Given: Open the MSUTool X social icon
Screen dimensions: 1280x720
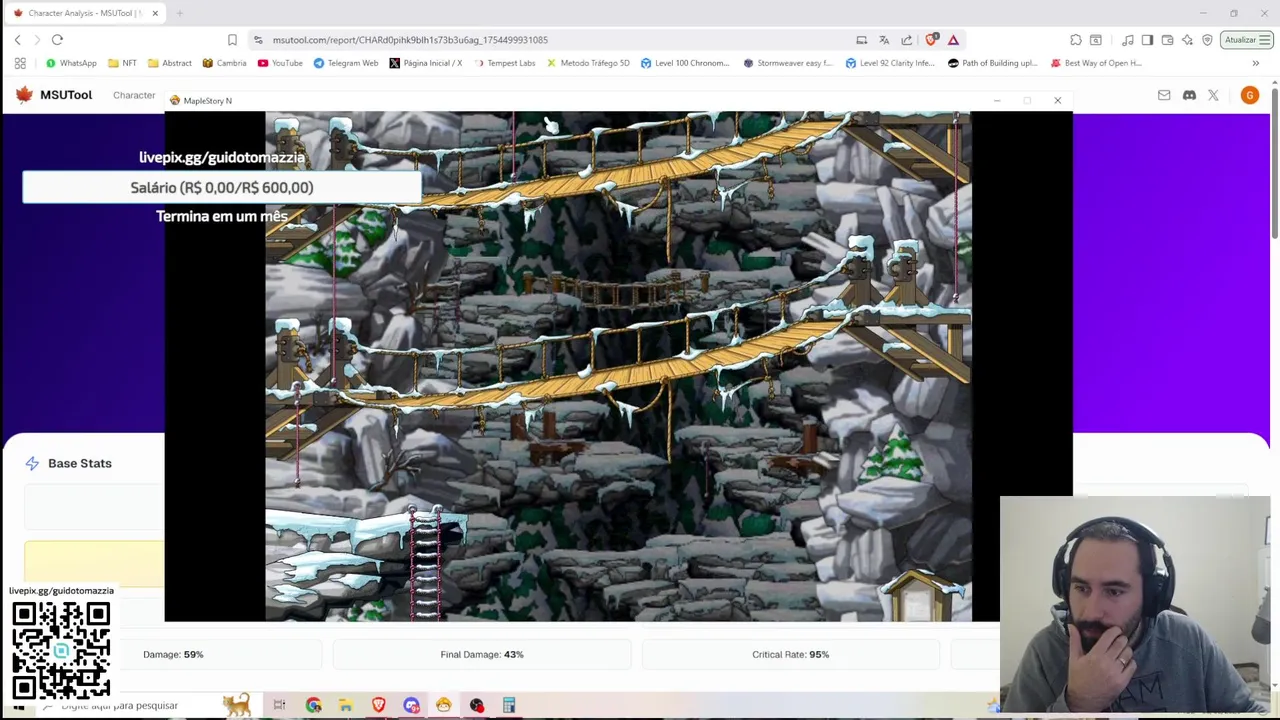Looking at the screenshot, I should (1213, 95).
